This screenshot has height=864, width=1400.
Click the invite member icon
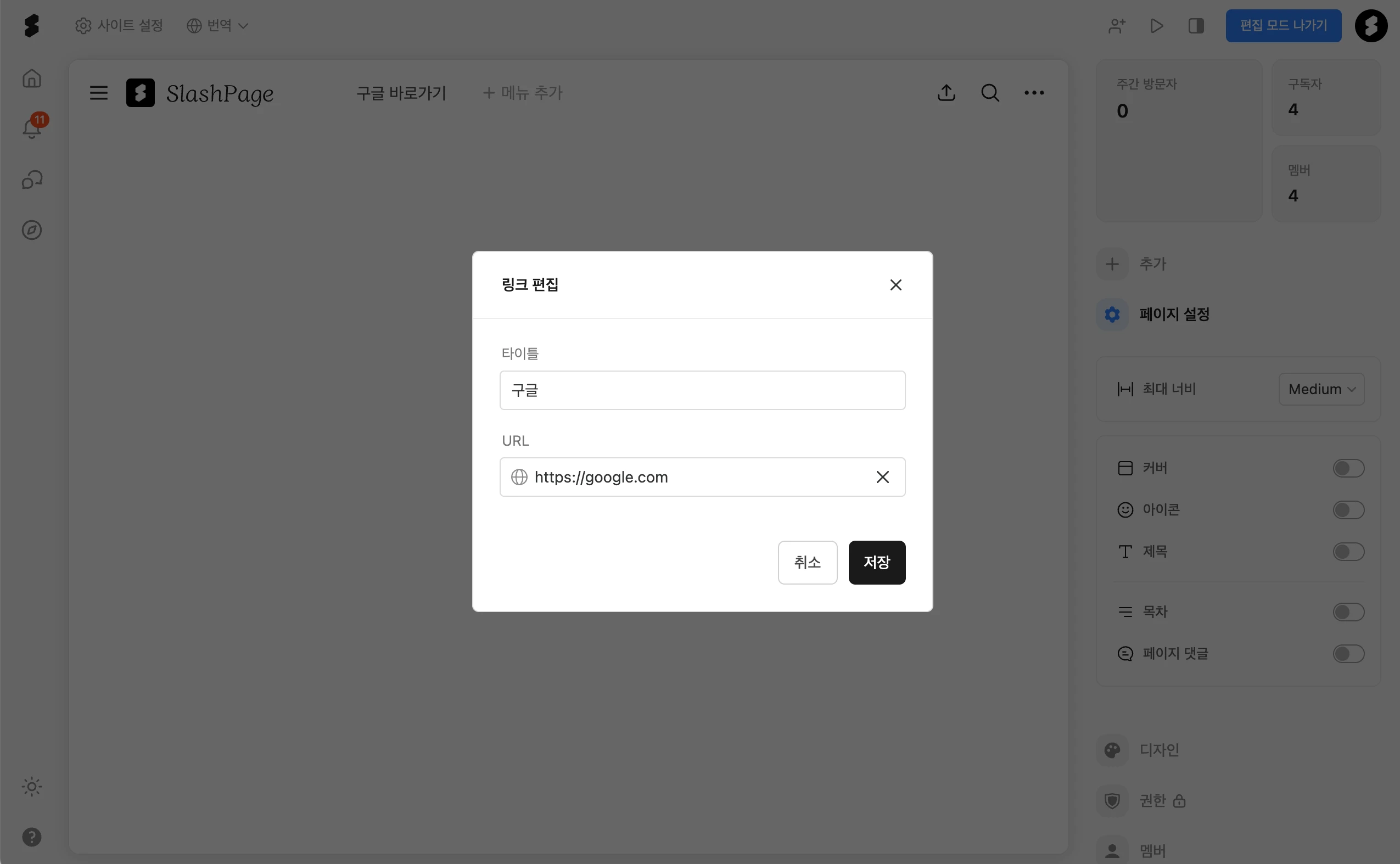tap(1117, 26)
